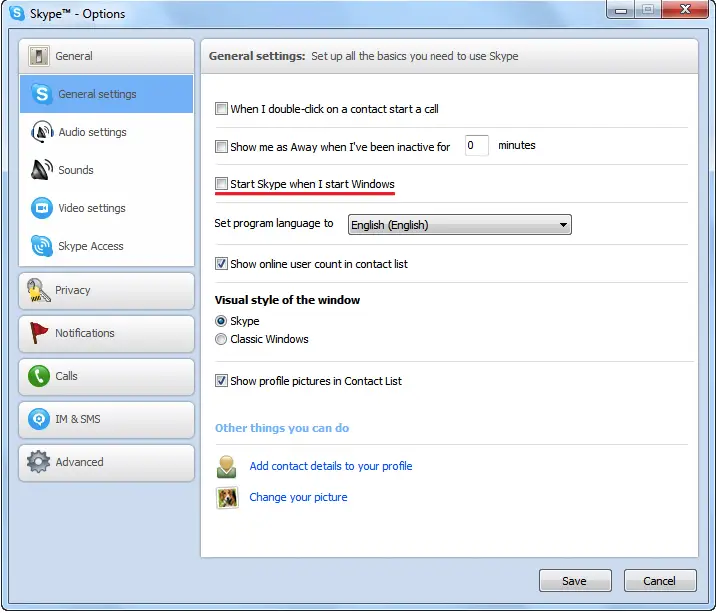
Task: Minimize the Skype Options window
Action: pos(621,9)
